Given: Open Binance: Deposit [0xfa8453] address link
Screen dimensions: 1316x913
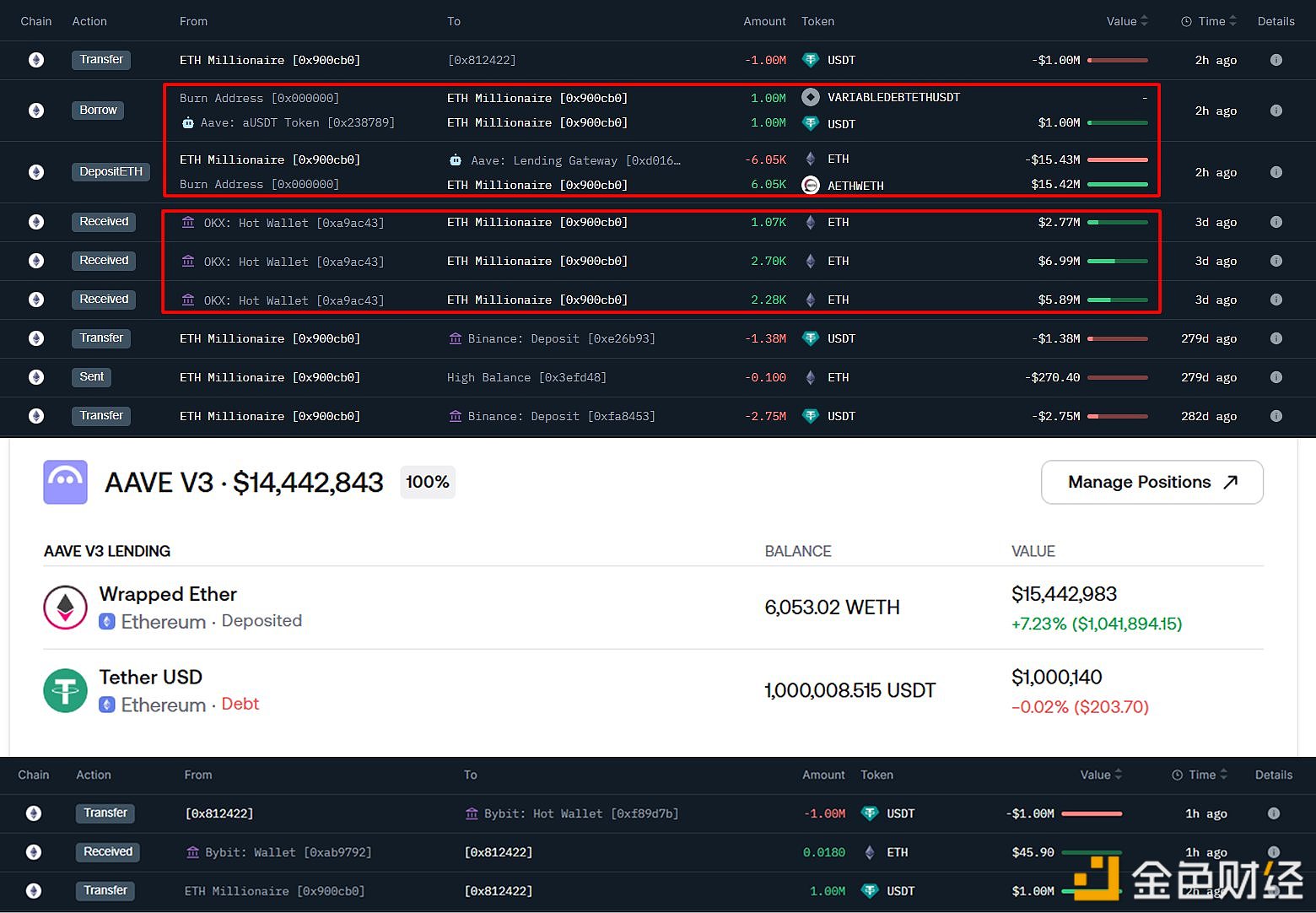Looking at the screenshot, I should [x=561, y=416].
